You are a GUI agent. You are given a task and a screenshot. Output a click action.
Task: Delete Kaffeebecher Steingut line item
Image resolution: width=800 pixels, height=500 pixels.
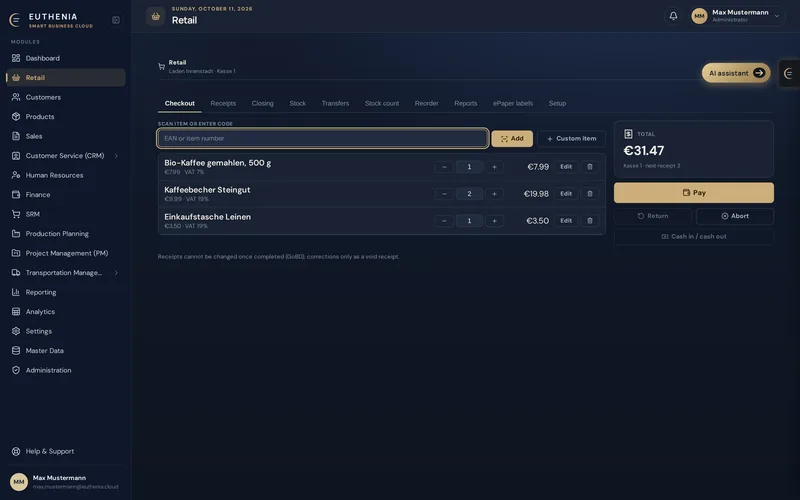[x=590, y=194]
